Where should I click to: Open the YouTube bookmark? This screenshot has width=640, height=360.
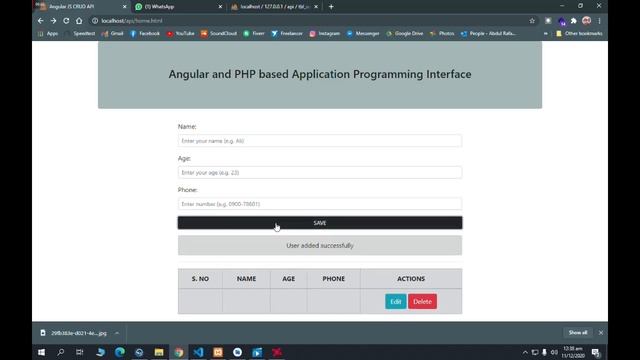point(180,33)
